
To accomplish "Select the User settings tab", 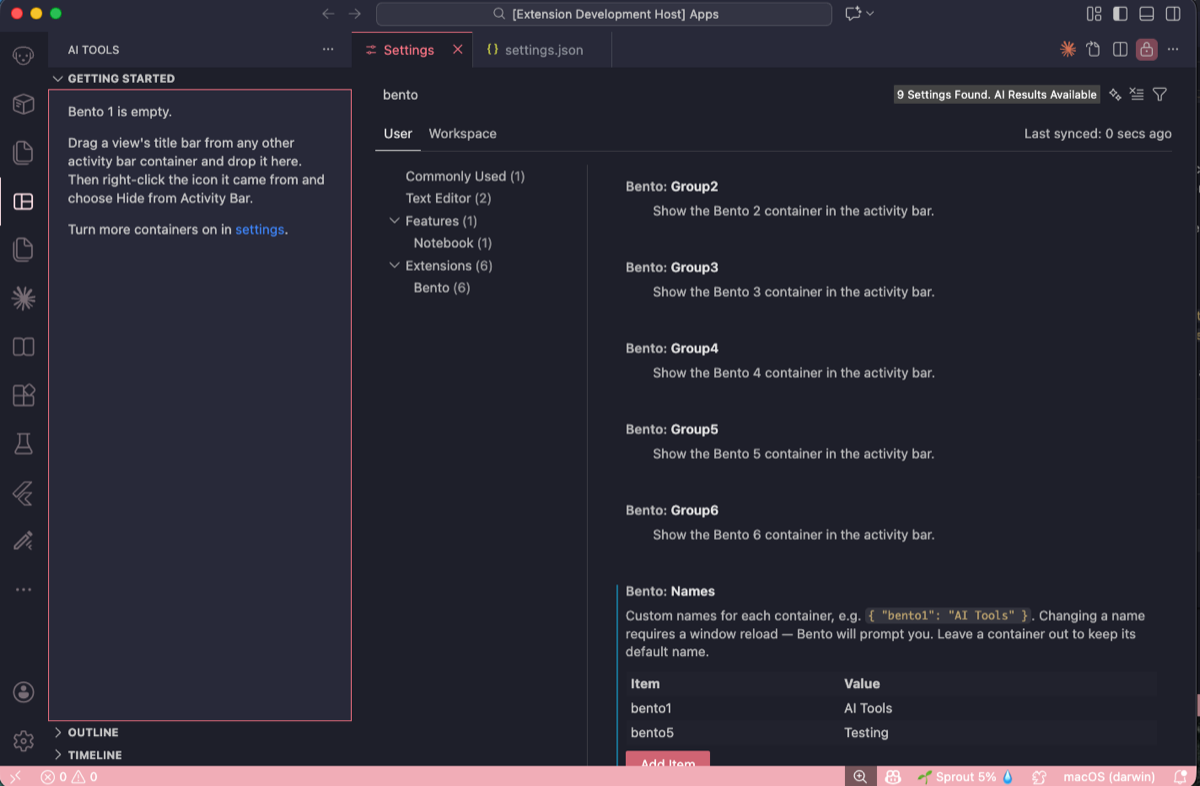I will pos(398,134).
